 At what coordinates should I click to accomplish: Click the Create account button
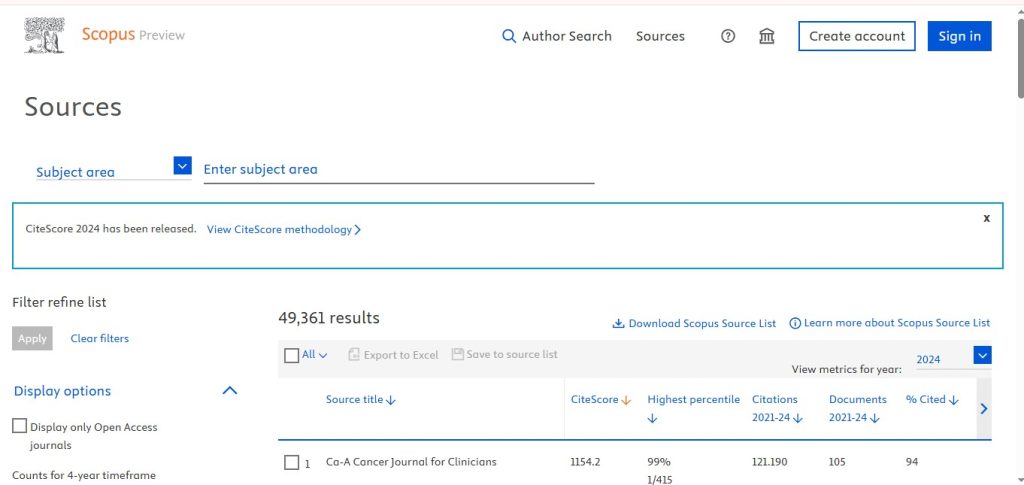[x=856, y=36]
